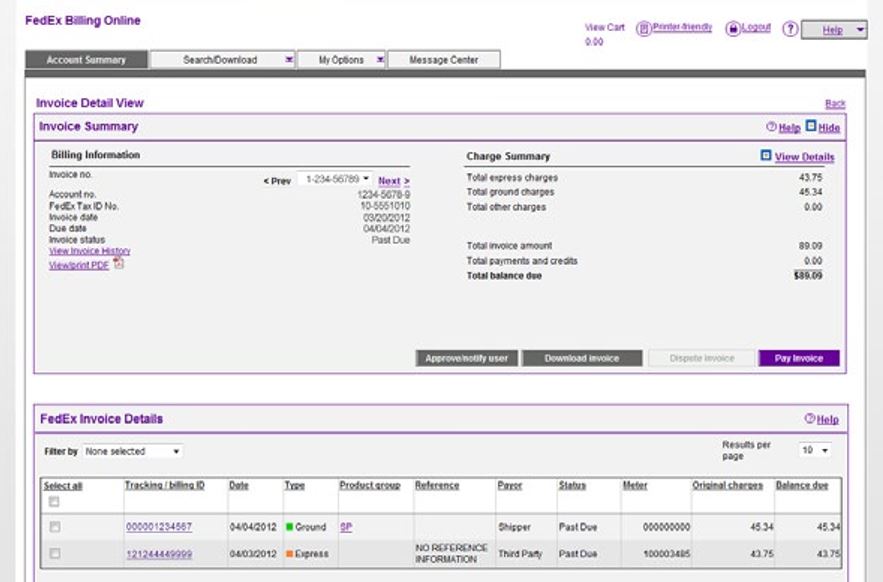Select the checkbox for tracking 121244449999
This screenshot has width=883, height=582.
pos(57,551)
